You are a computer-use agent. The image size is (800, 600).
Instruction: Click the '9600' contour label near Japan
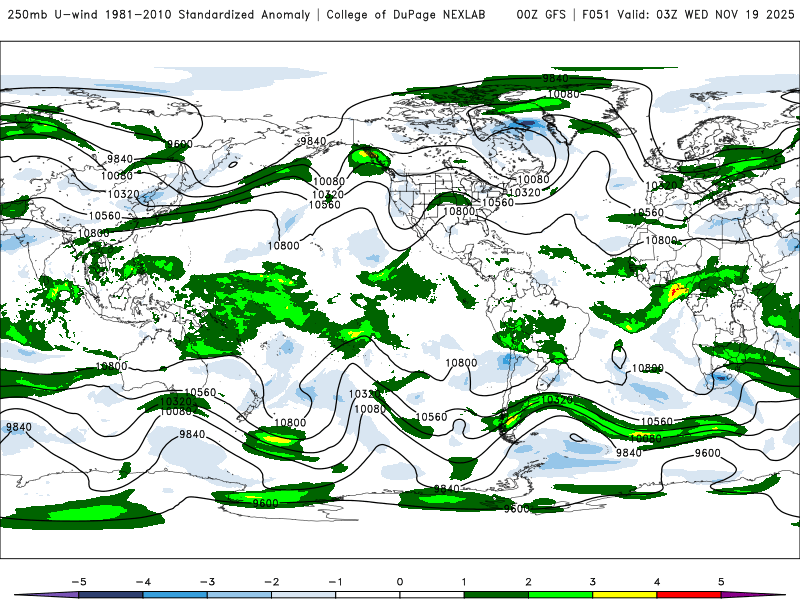point(180,144)
